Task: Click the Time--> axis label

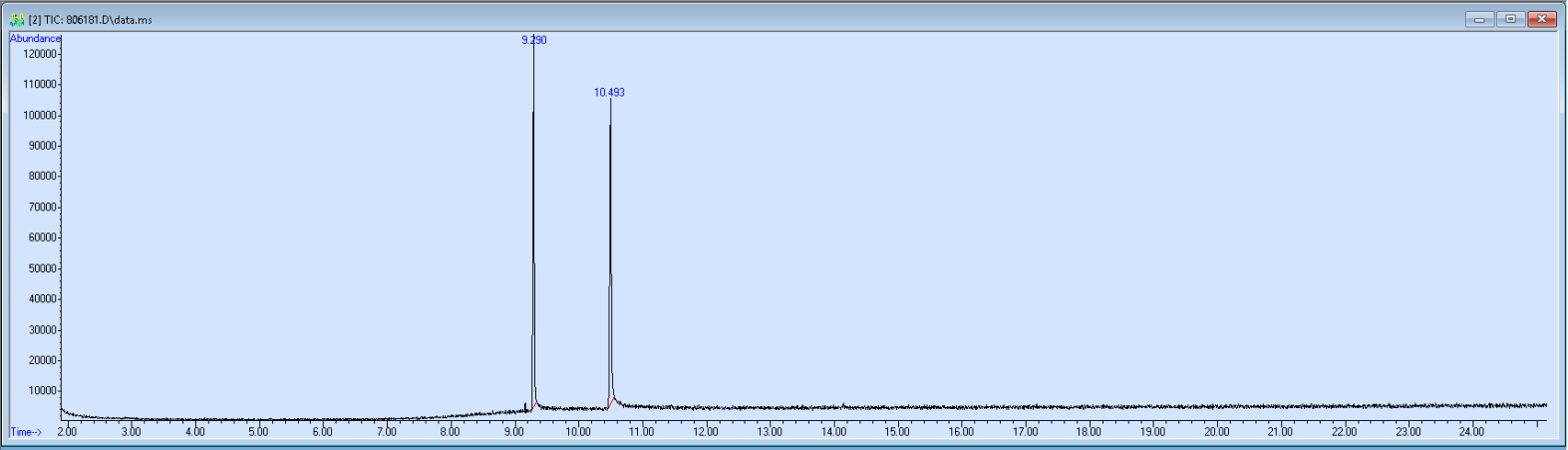Action: [26, 432]
